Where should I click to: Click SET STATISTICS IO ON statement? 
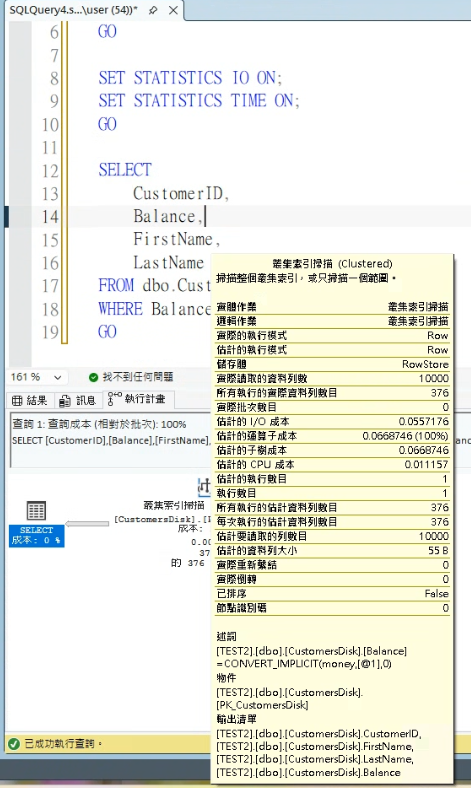pos(190,78)
